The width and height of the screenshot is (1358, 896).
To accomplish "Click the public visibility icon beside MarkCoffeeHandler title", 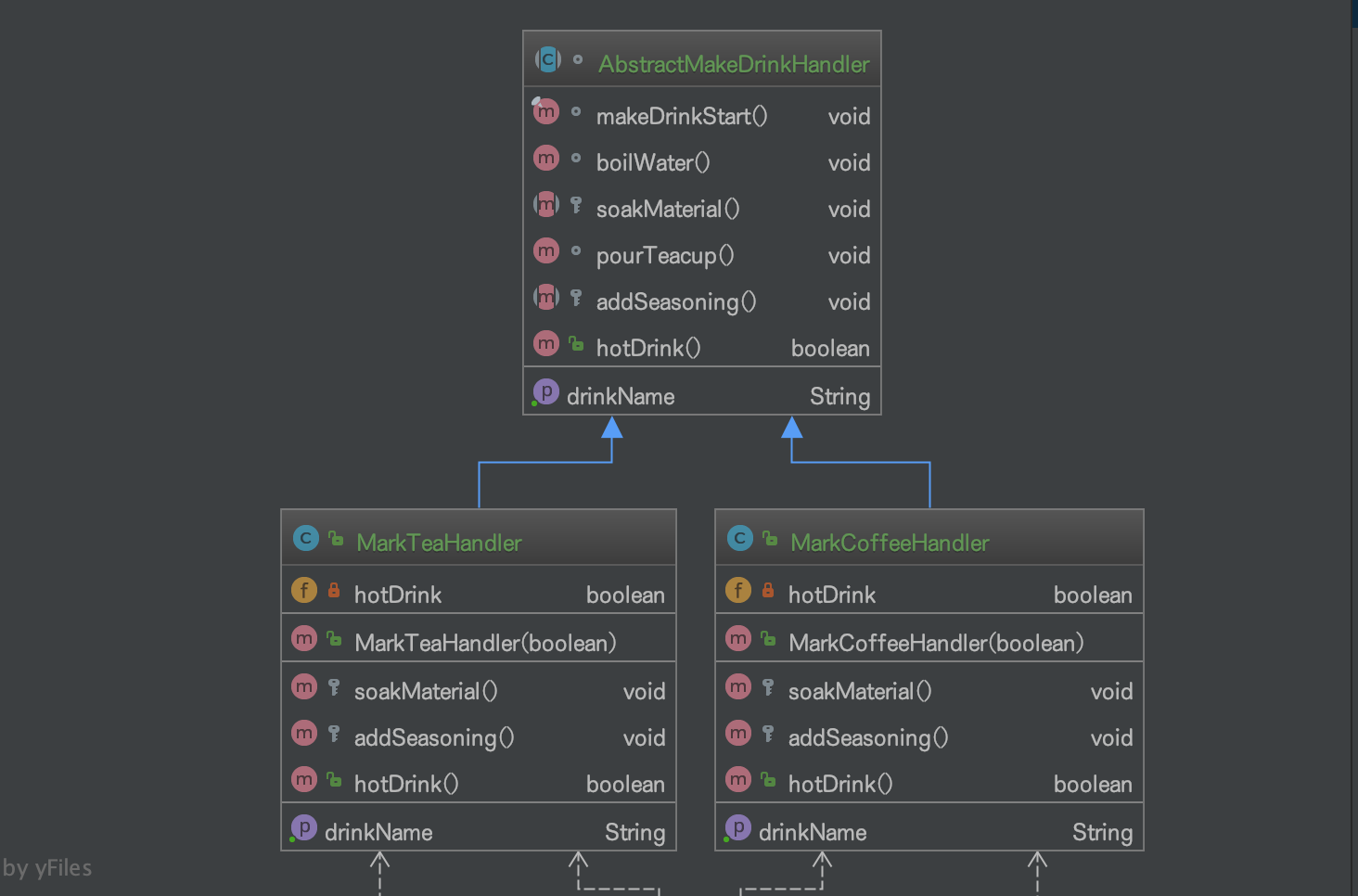I will (770, 539).
